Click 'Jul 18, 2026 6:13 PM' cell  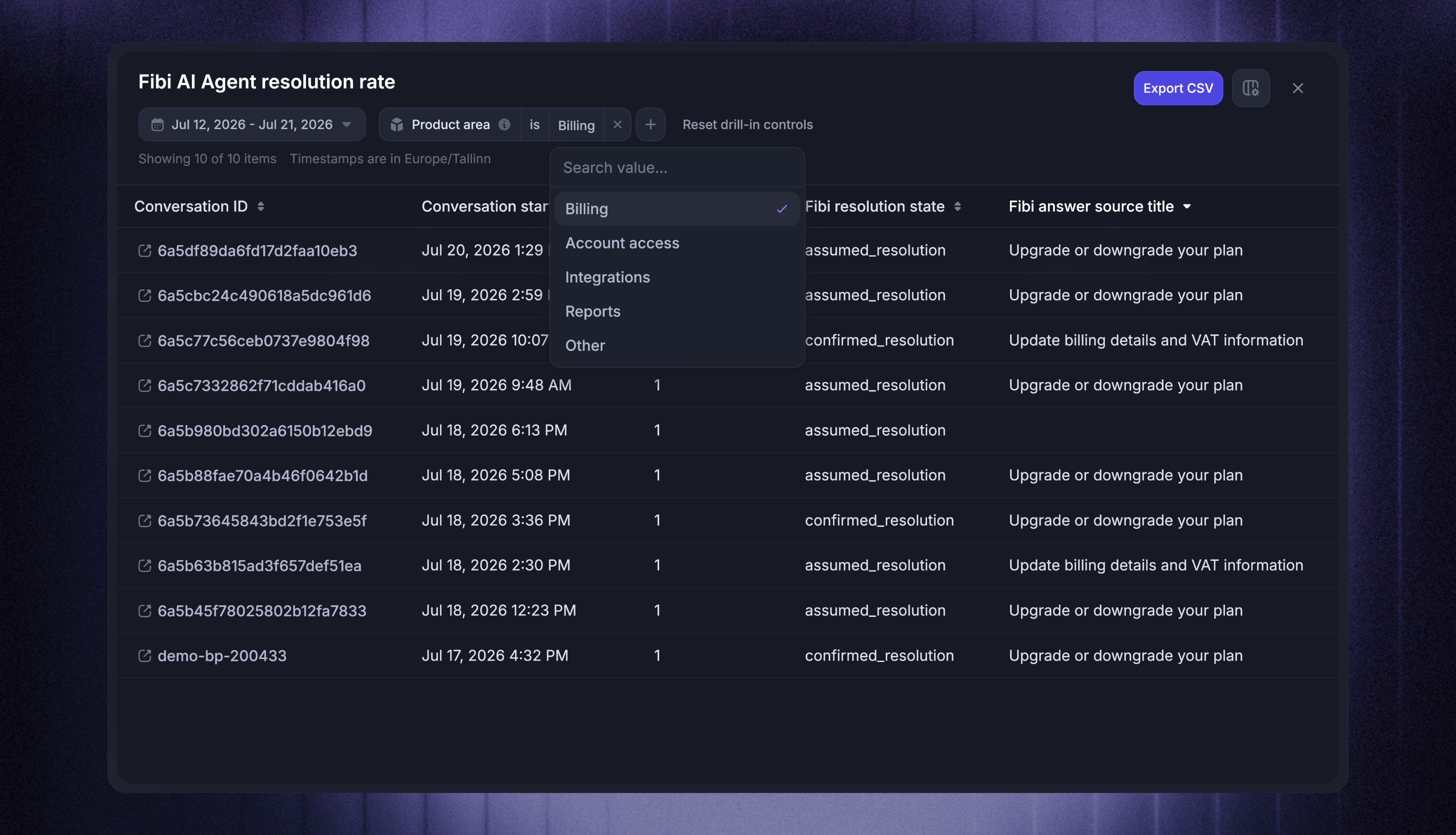click(494, 431)
